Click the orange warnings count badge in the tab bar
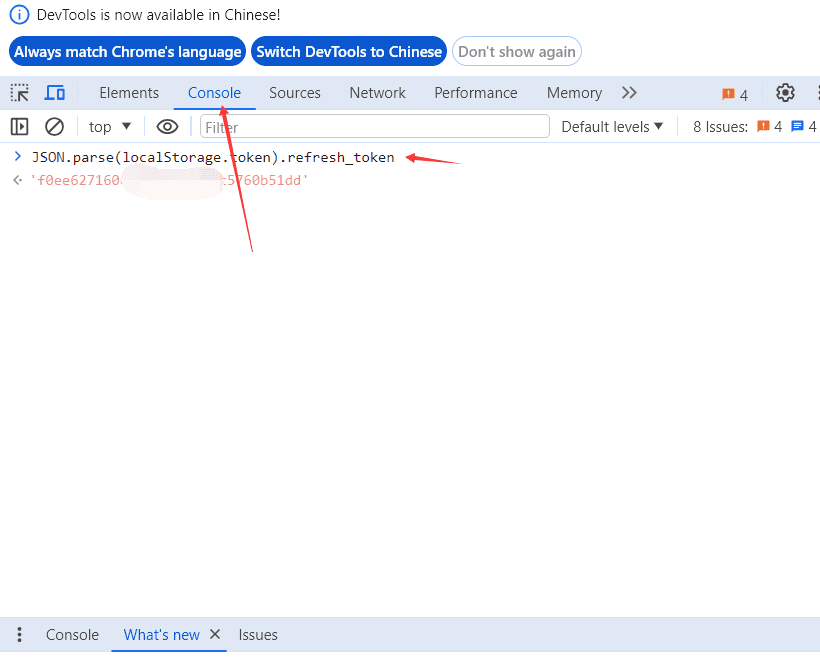This screenshot has width=820, height=661. point(735,94)
